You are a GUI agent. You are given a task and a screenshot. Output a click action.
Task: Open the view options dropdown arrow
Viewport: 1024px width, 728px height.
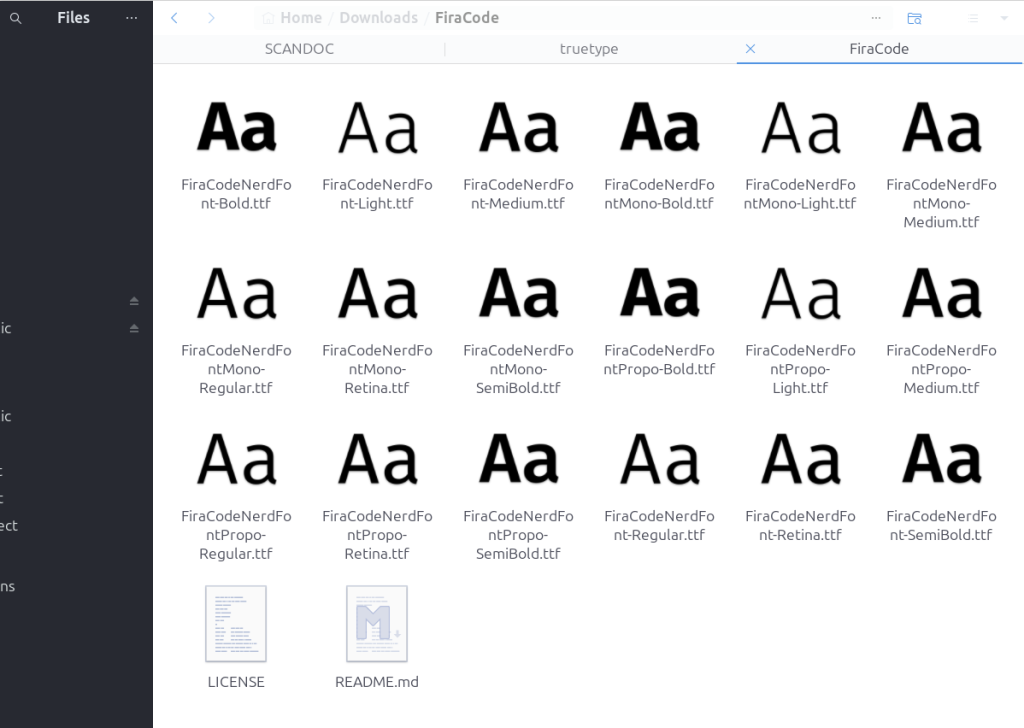click(1004, 18)
